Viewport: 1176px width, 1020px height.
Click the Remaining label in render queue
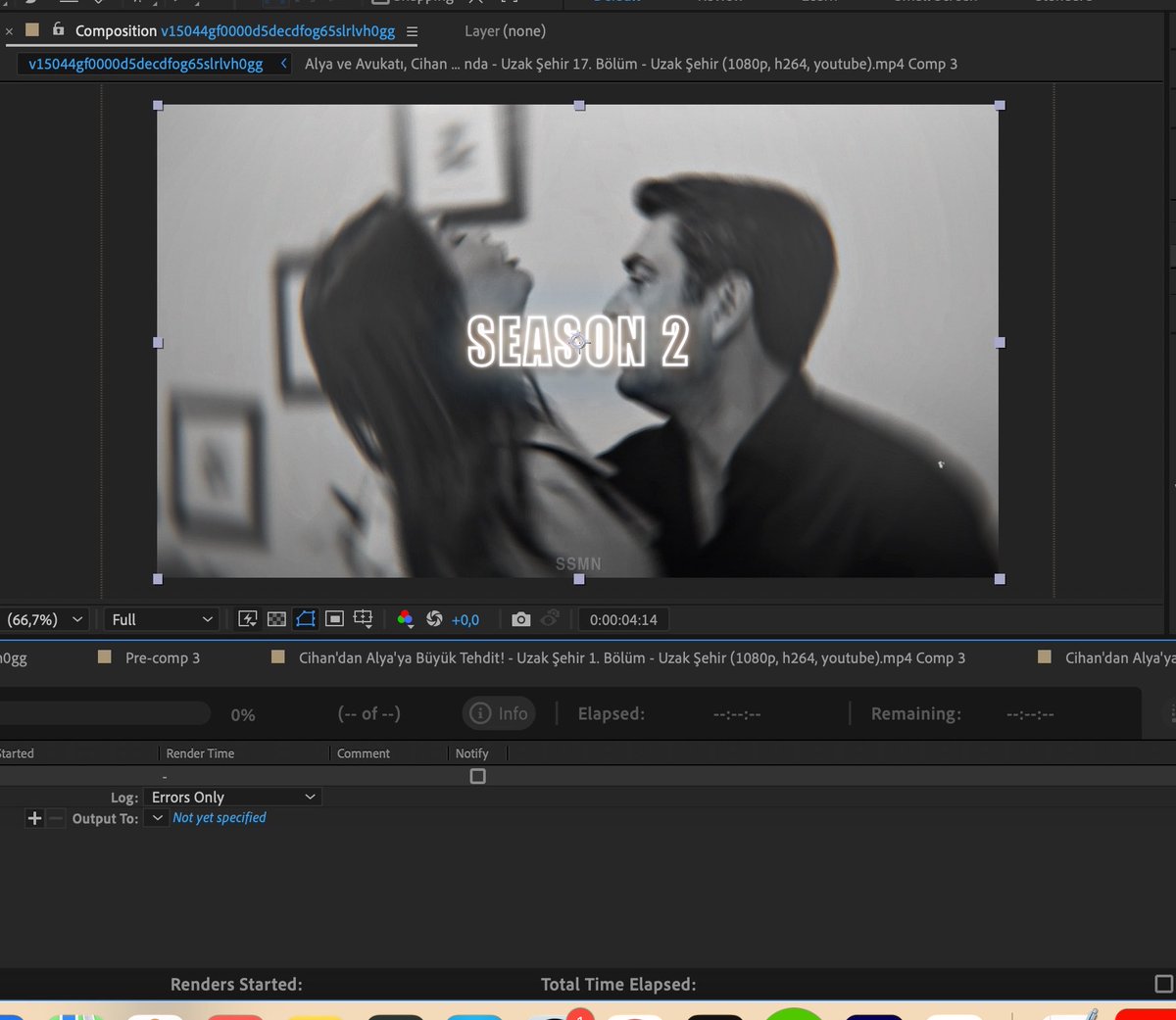coord(916,713)
